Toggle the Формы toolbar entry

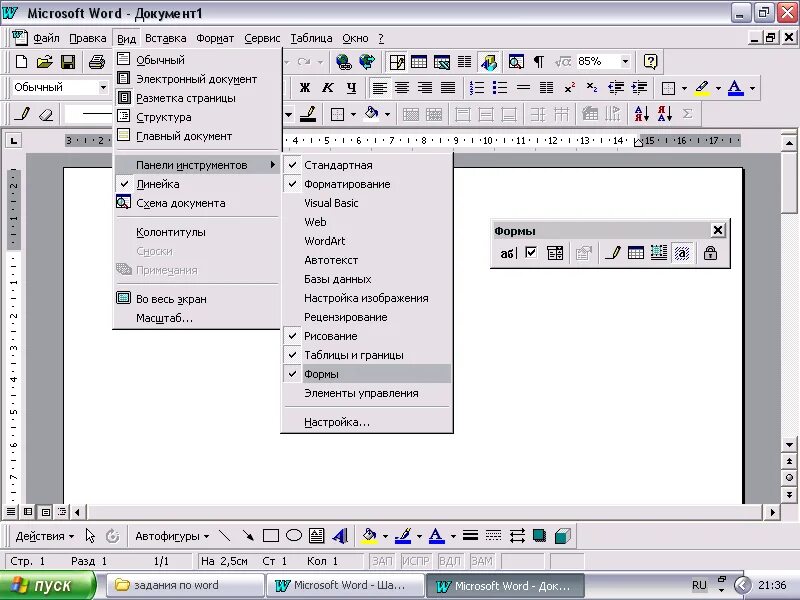click(367, 374)
